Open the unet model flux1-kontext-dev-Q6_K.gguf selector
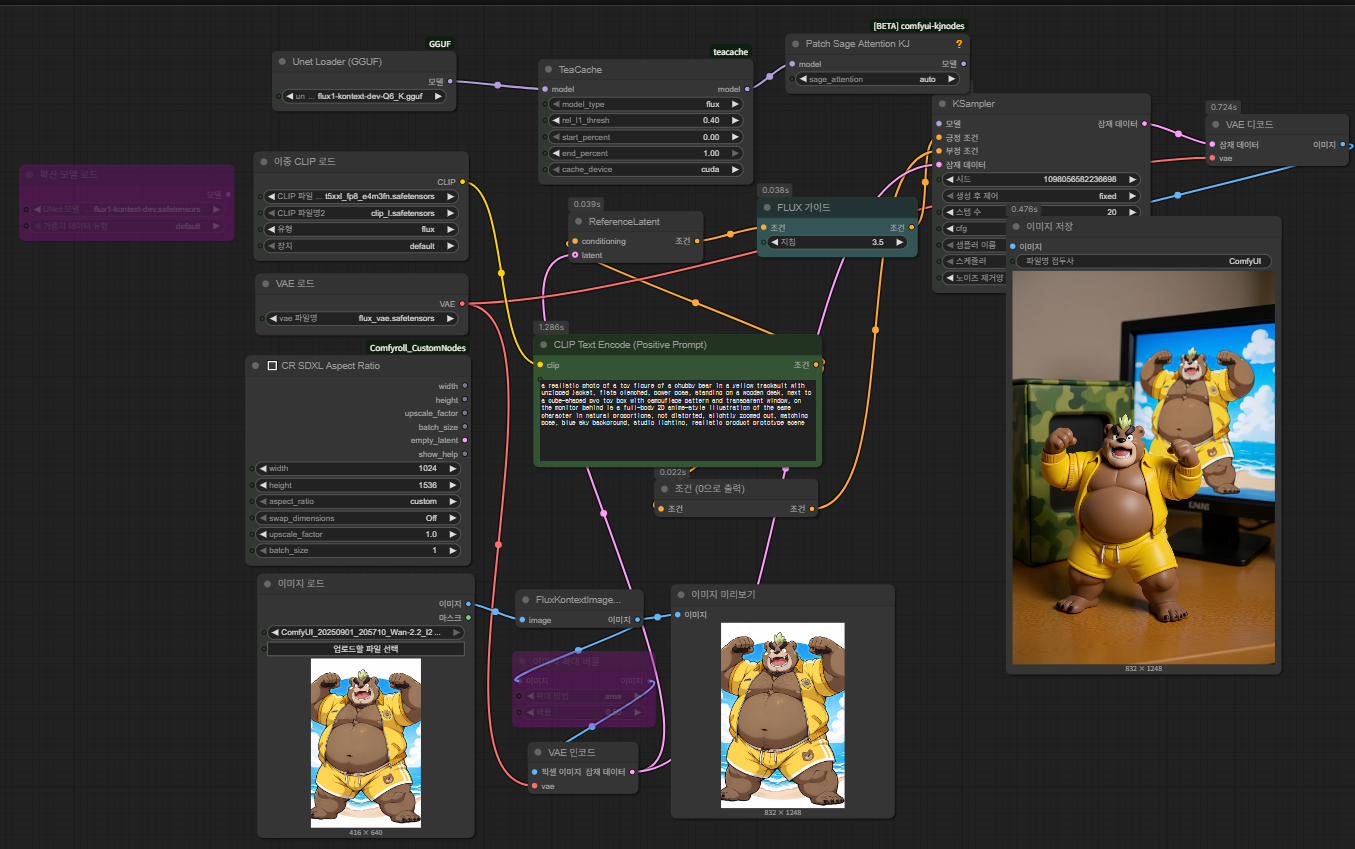Screen dimensions: 1355x849 (365, 97)
